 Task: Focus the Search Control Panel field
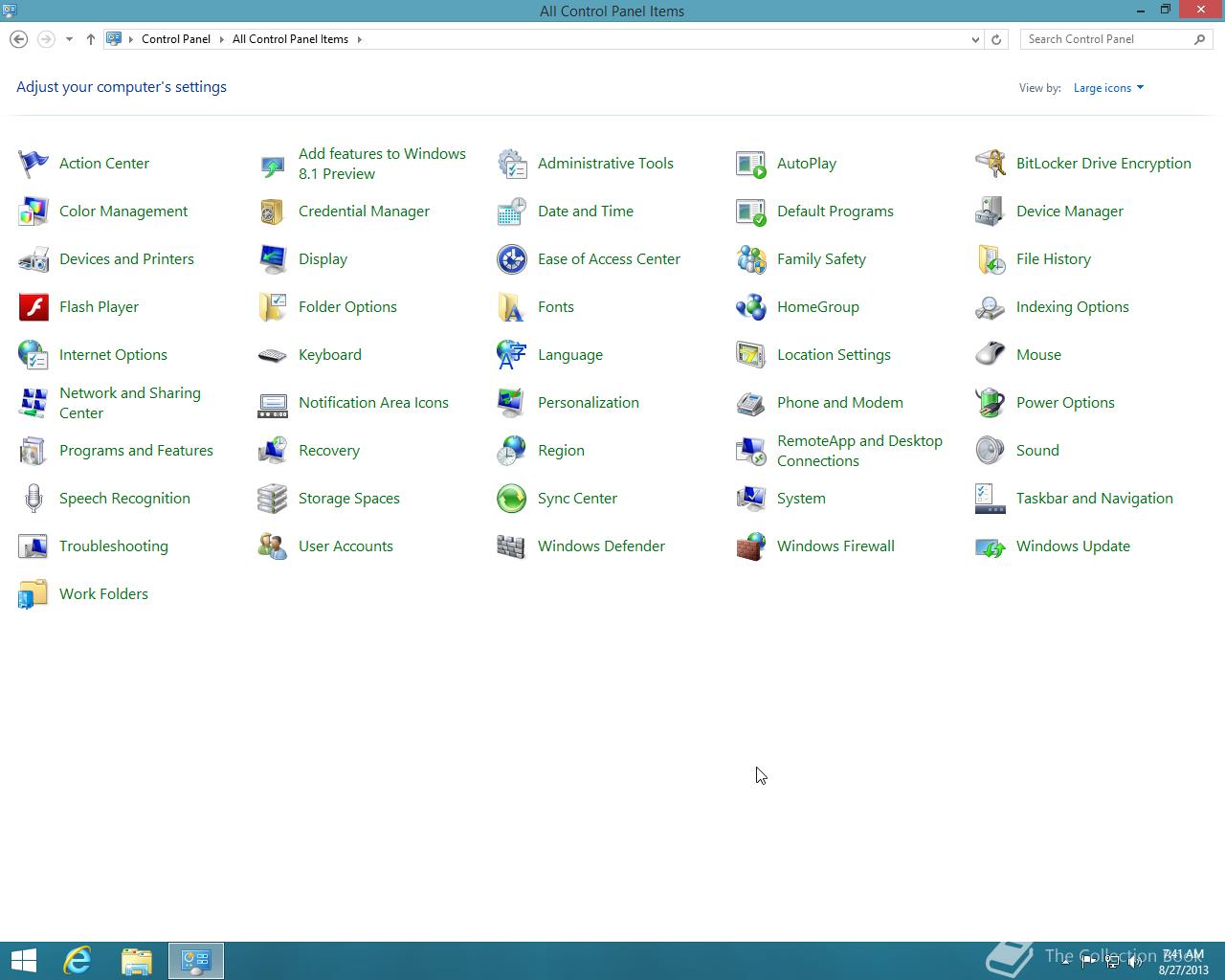1116,39
